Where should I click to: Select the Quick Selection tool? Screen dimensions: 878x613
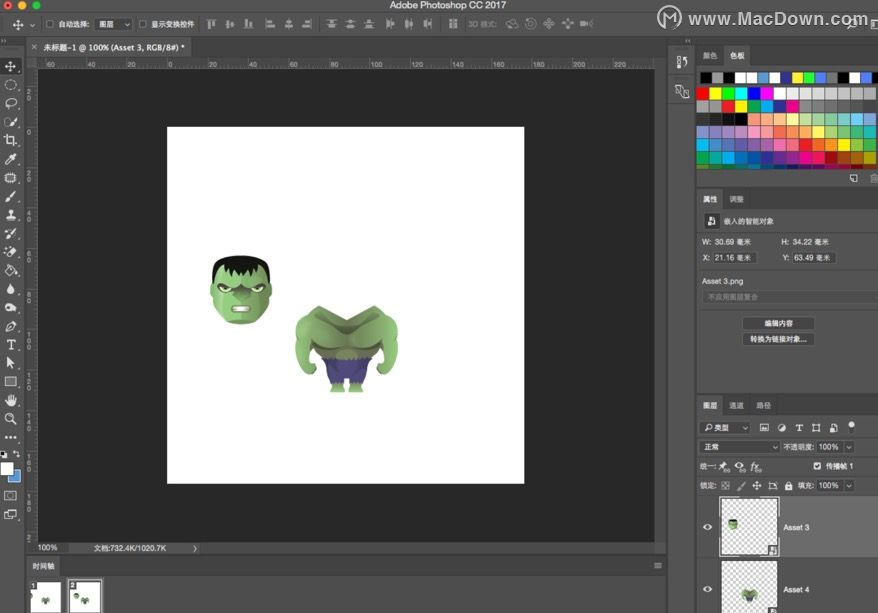[11, 122]
